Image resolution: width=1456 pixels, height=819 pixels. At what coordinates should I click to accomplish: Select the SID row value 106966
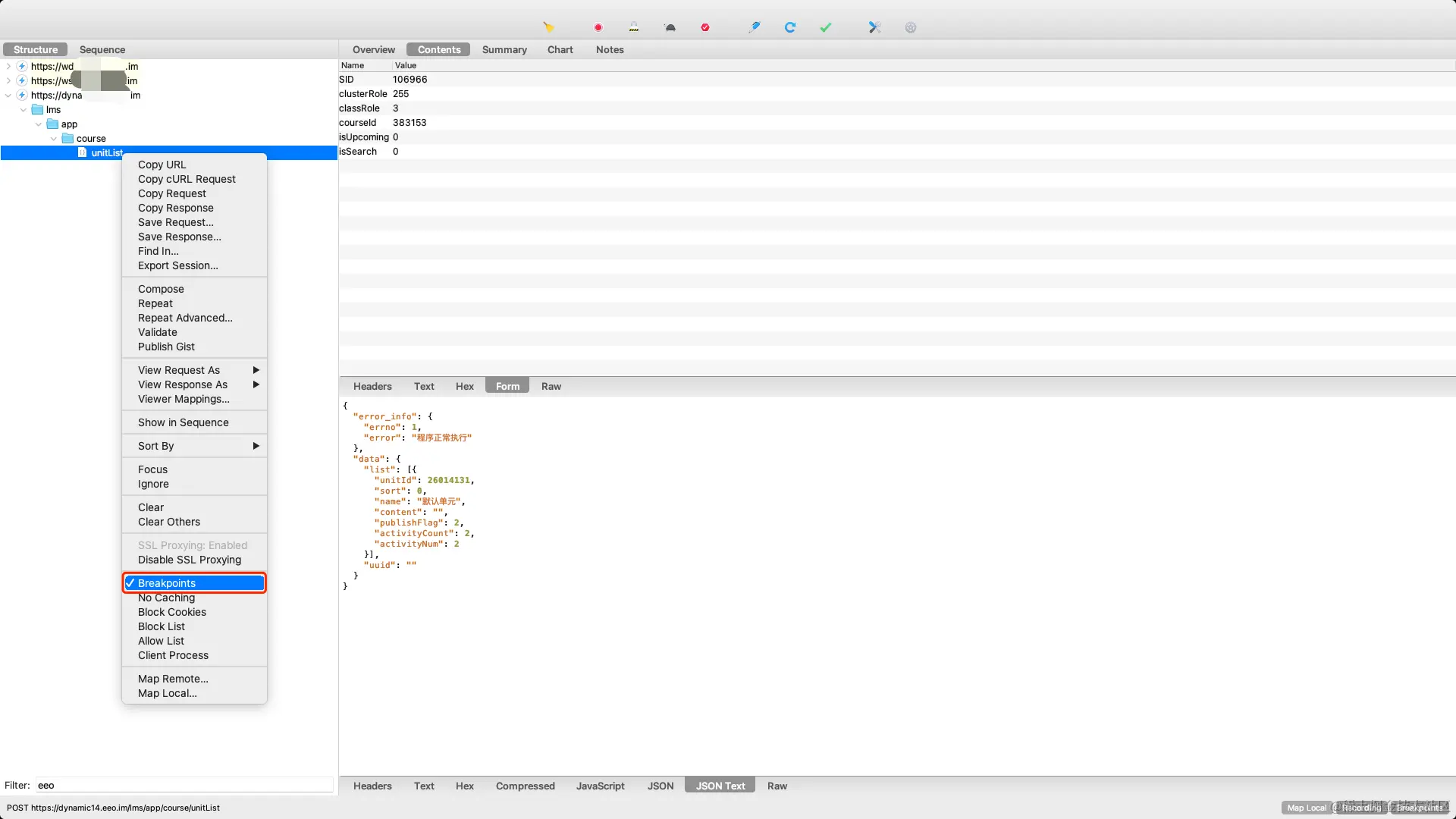410,80
